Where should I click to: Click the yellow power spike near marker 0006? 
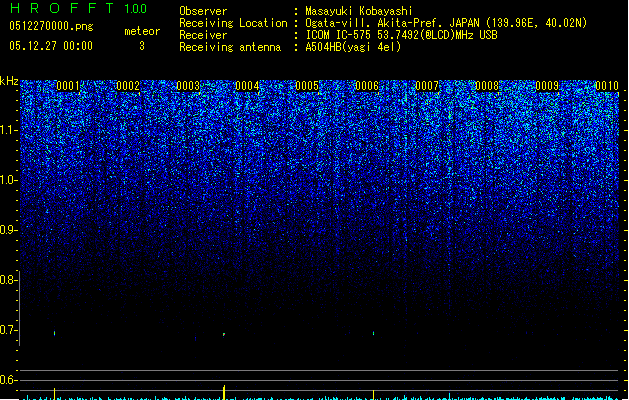(x=373, y=395)
